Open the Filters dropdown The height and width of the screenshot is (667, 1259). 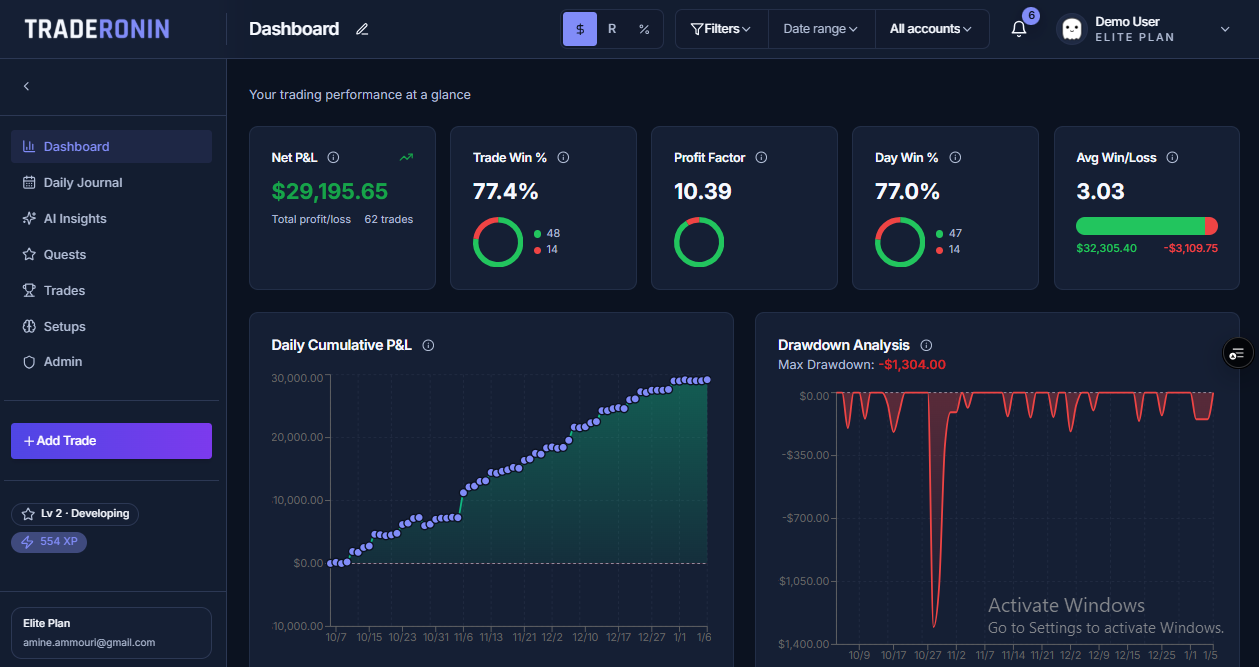(x=721, y=29)
